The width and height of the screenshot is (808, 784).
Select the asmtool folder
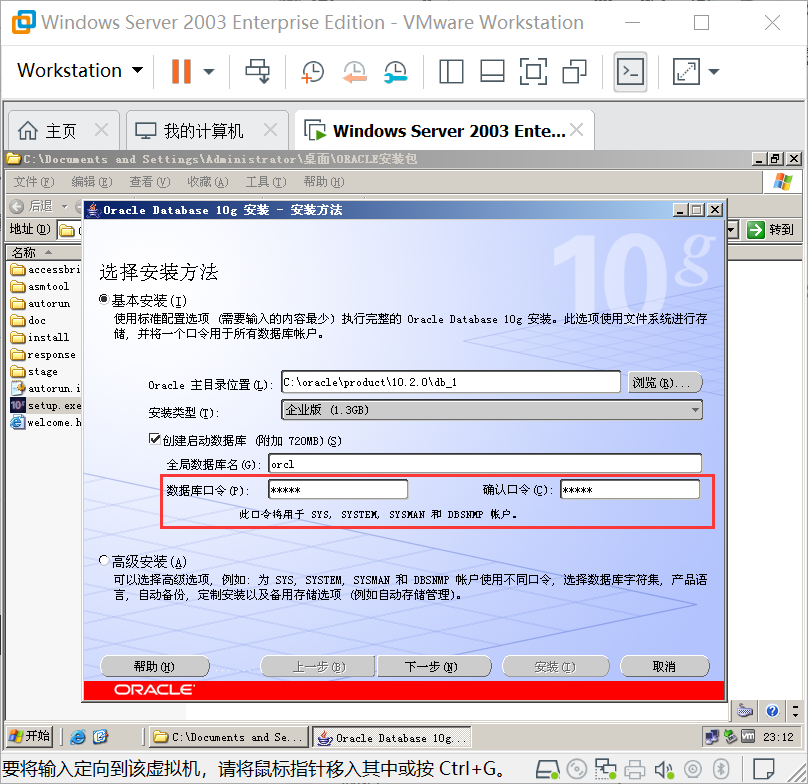[40, 287]
